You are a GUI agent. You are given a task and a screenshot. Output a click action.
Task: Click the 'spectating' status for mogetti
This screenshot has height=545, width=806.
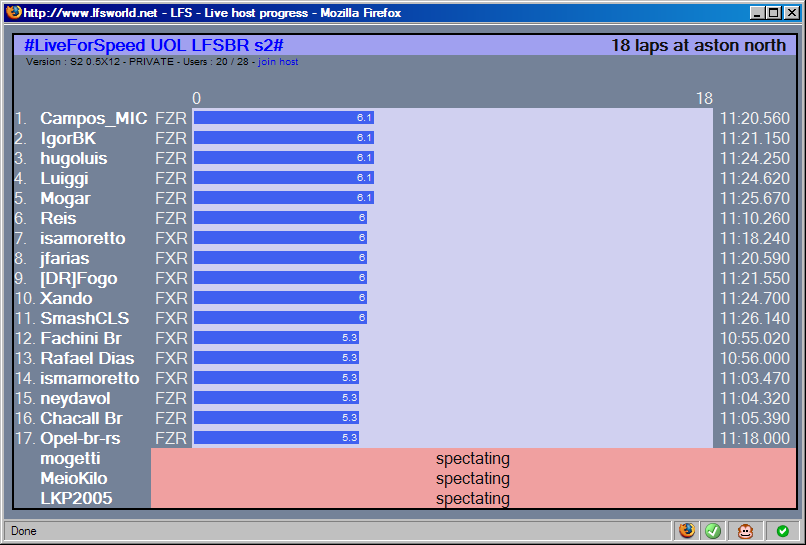[x=472, y=459]
